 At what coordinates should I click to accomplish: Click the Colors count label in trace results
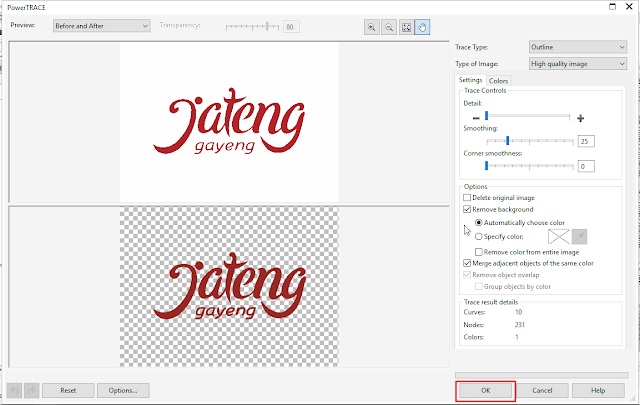point(474,337)
